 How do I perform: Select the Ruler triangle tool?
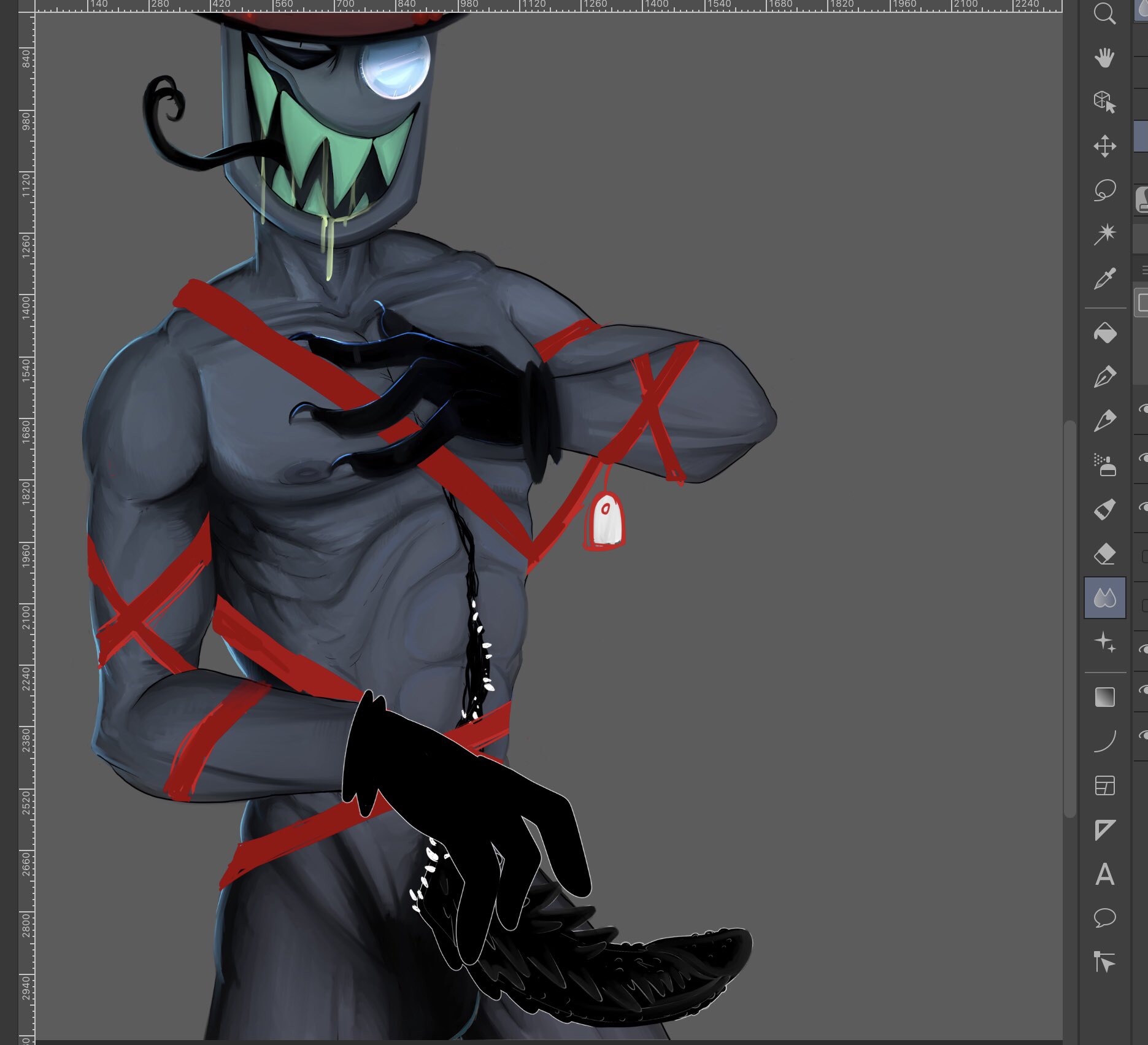(x=1104, y=830)
